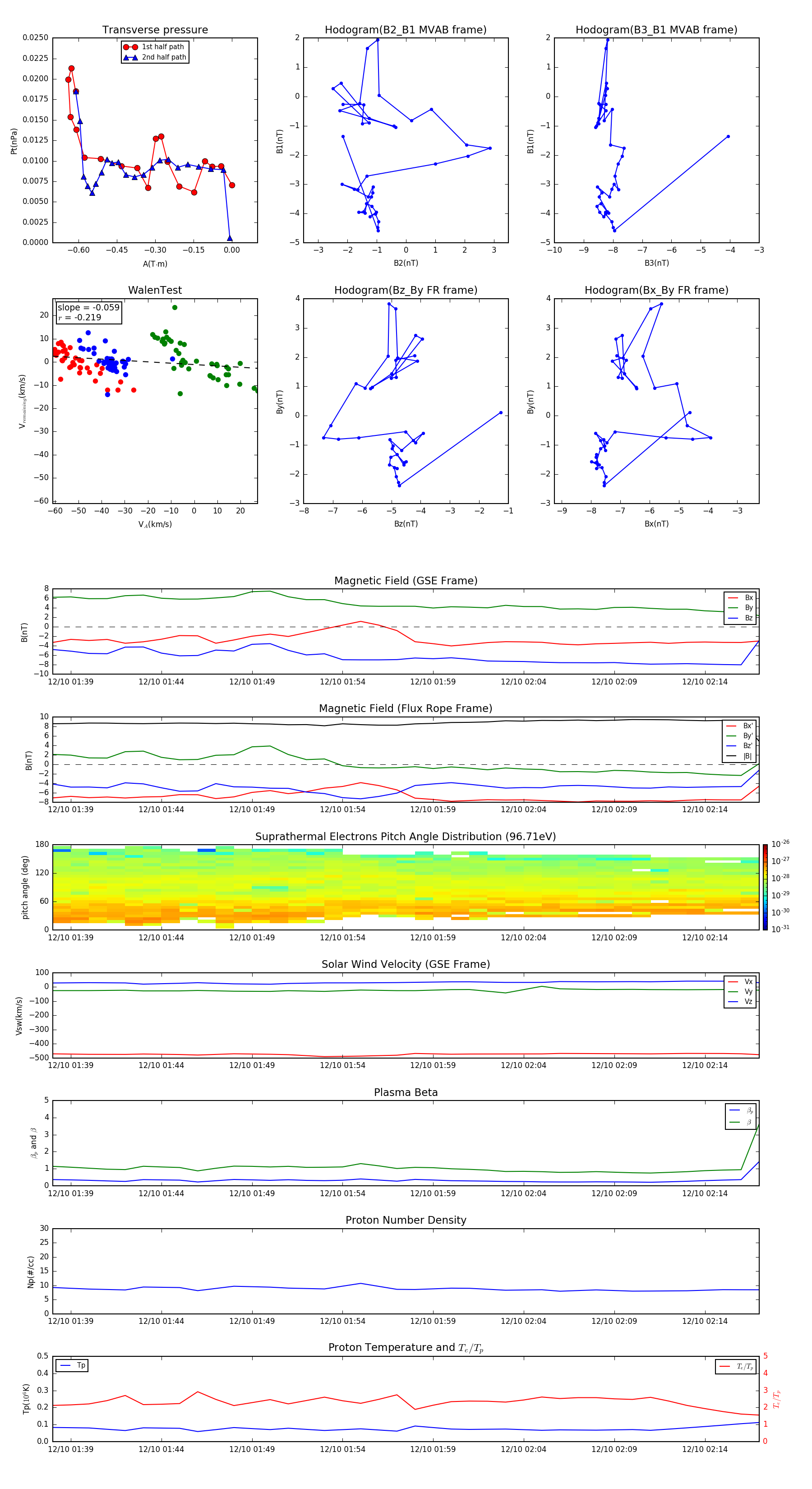Click 'Proton Temperature and Te/Tp' title
This screenshot has width=812, height=1489.
point(406,1348)
